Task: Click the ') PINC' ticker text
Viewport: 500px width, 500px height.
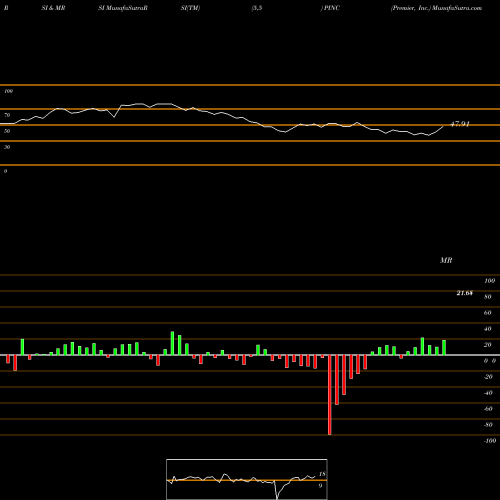Action: [x=330, y=8]
